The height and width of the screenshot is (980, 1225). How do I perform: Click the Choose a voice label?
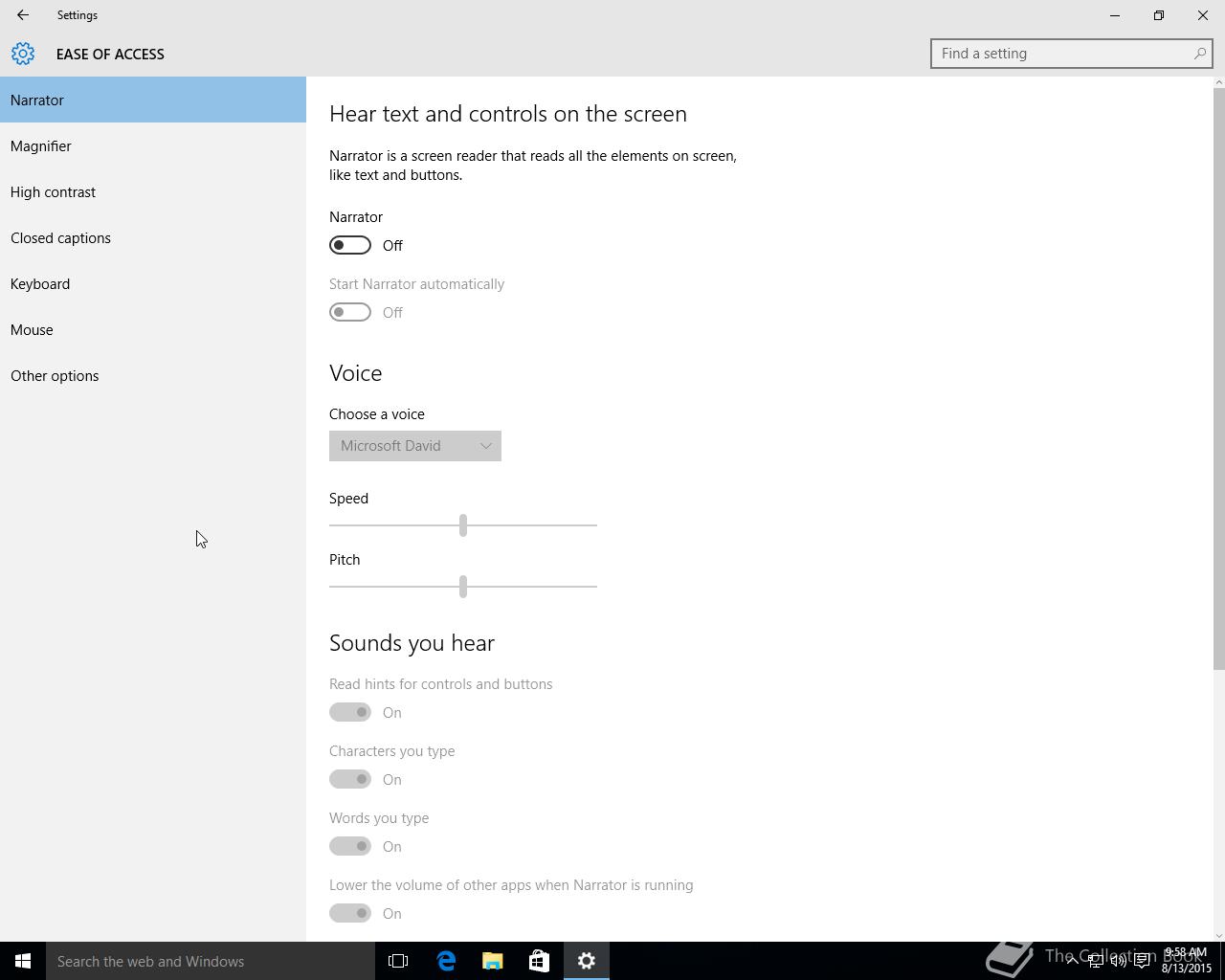(377, 414)
